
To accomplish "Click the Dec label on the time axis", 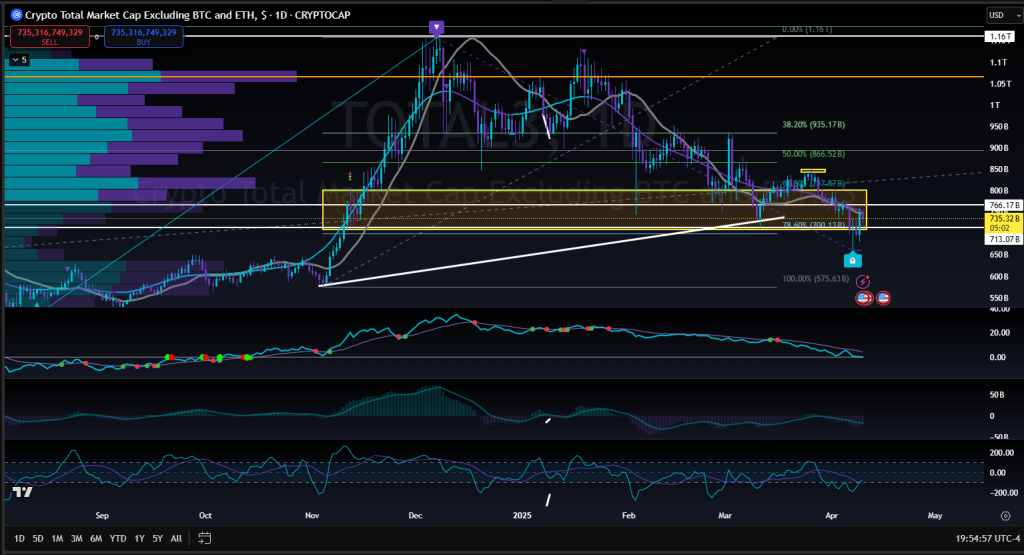I will coord(415,515).
